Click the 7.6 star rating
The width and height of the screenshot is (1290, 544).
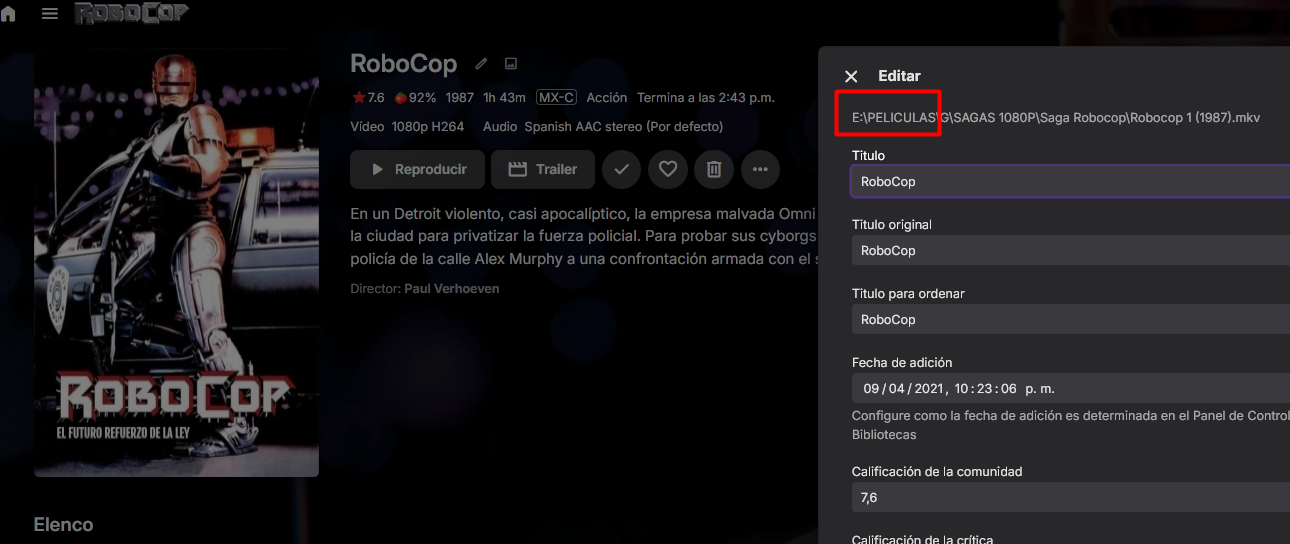click(x=368, y=98)
